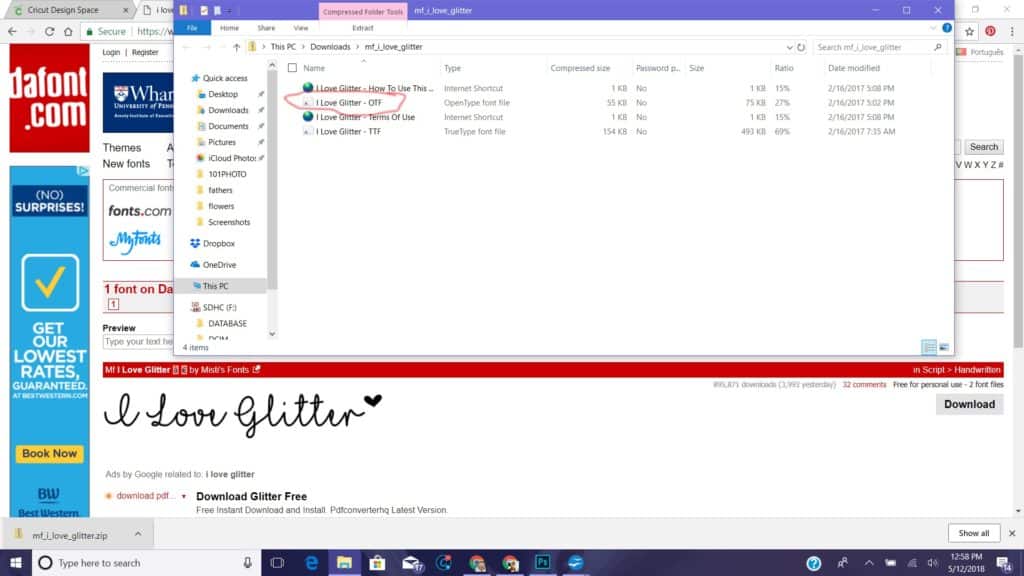
Task: Click Book Now on the Best Western ad
Action: click(x=50, y=453)
